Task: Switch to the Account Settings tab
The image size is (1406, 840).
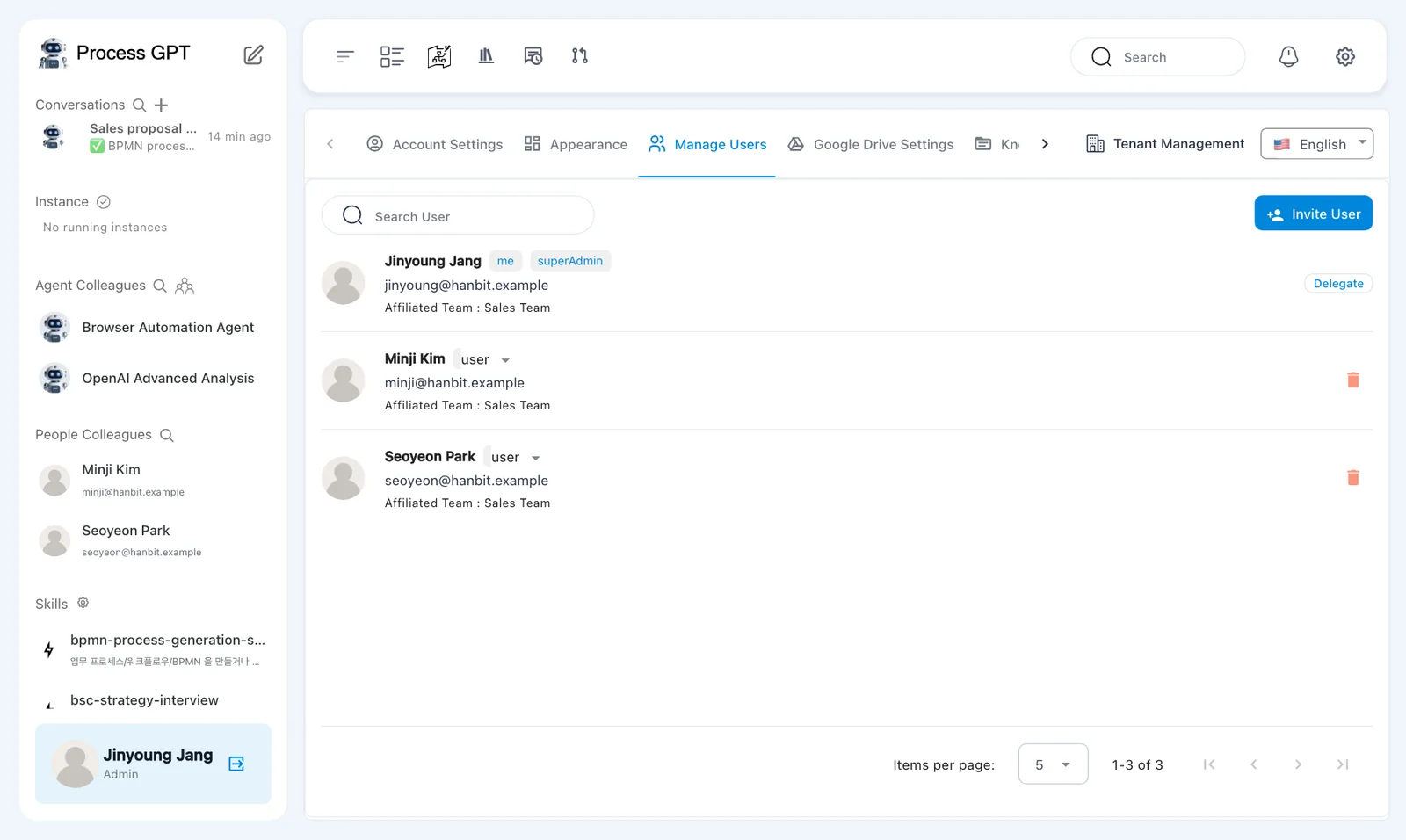Action: [434, 144]
